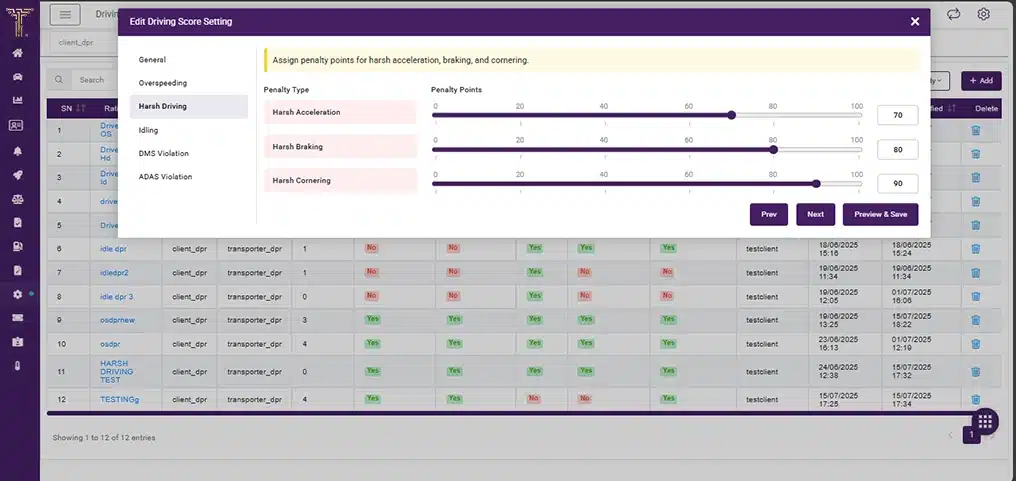
Task: Open the settings gear in the top right
Action: [x=984, y=14]
